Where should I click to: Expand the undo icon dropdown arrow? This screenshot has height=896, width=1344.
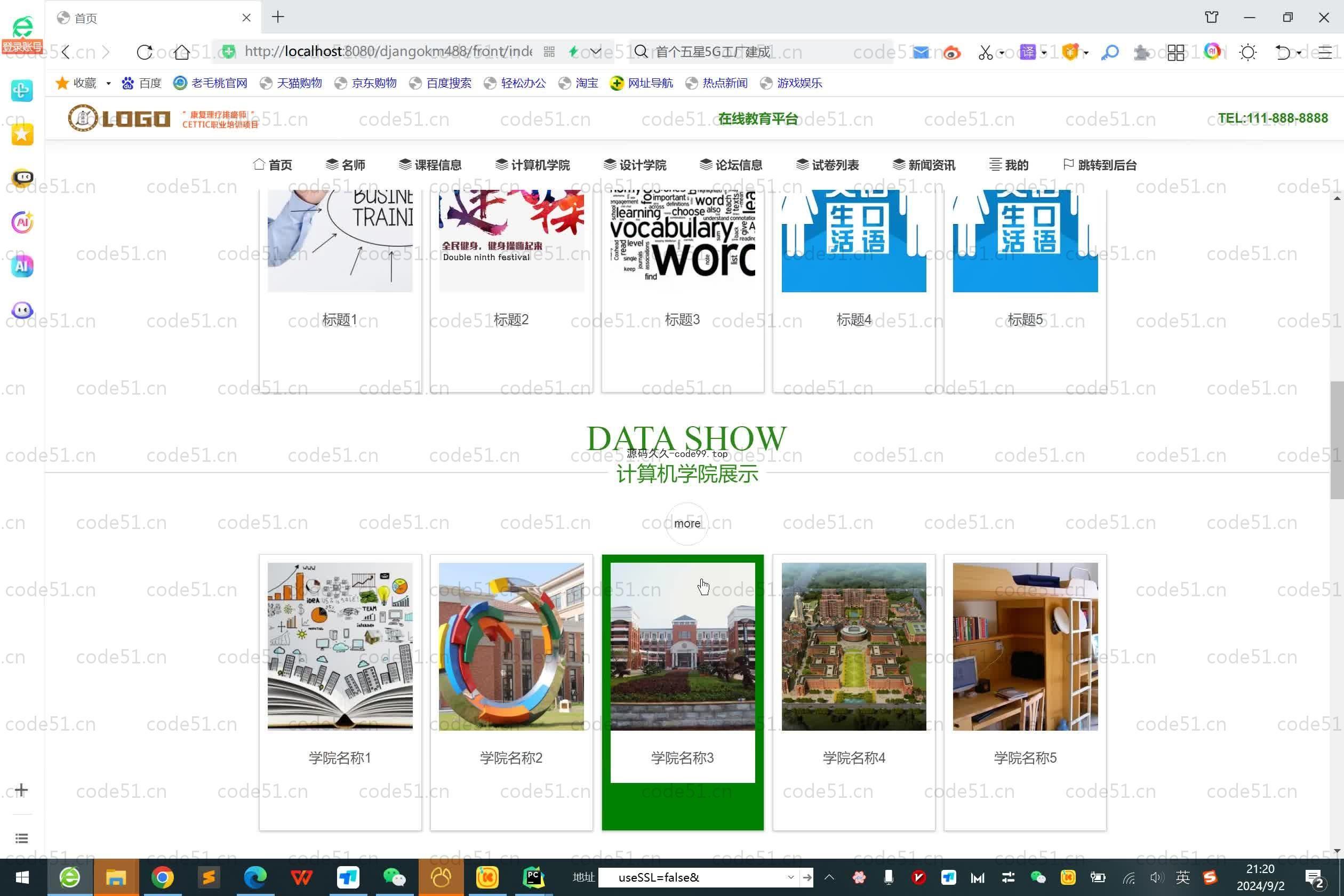[x=1299, y=53]
